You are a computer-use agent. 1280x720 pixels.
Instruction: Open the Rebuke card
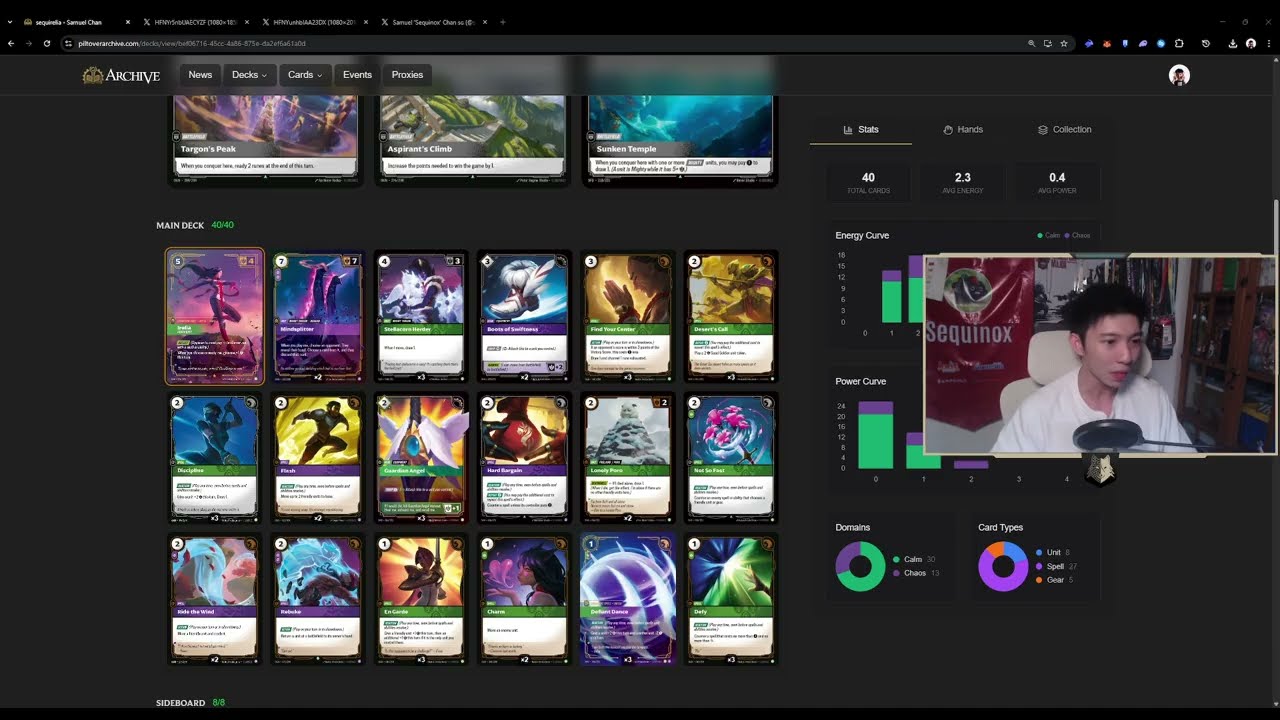pos(318,600)
